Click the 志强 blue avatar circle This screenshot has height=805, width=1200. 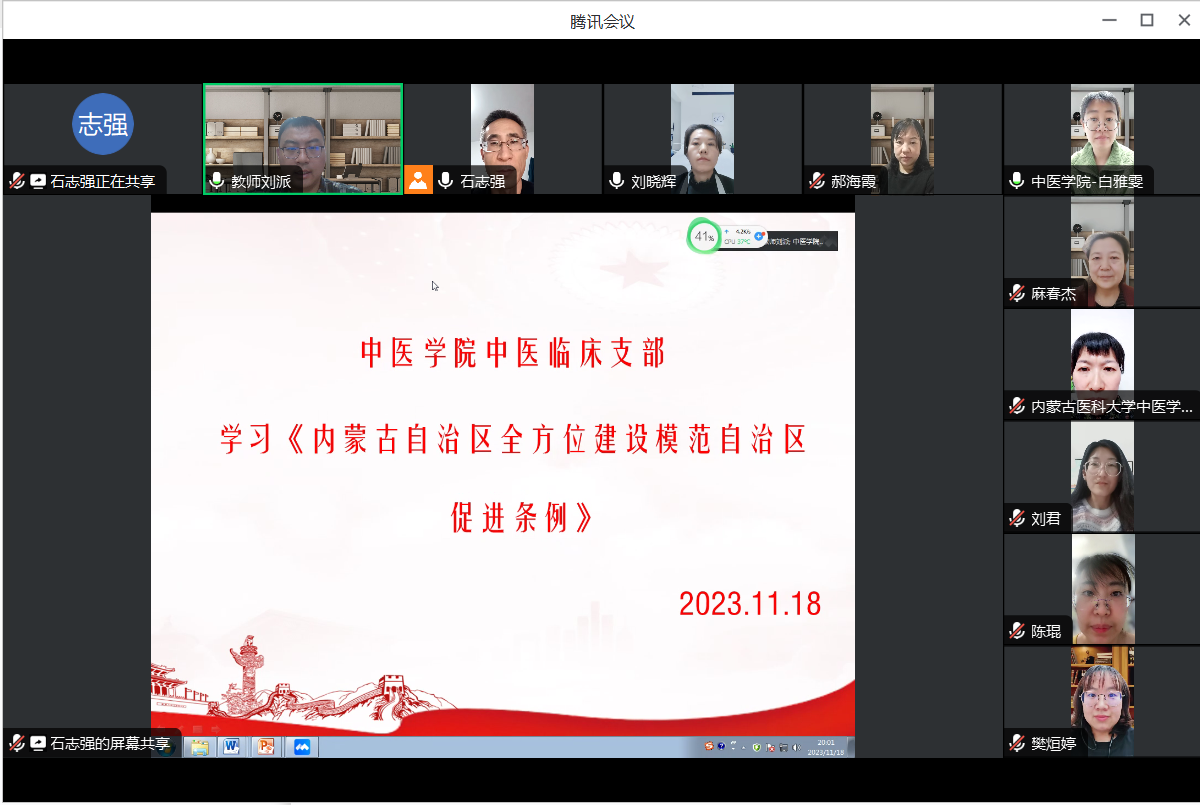tap(102, 125)
